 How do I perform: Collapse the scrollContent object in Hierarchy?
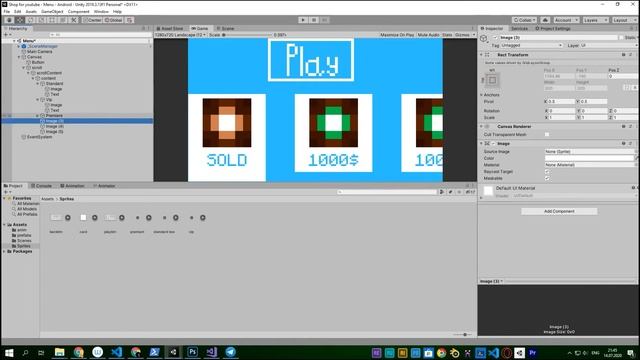[29, 73]
